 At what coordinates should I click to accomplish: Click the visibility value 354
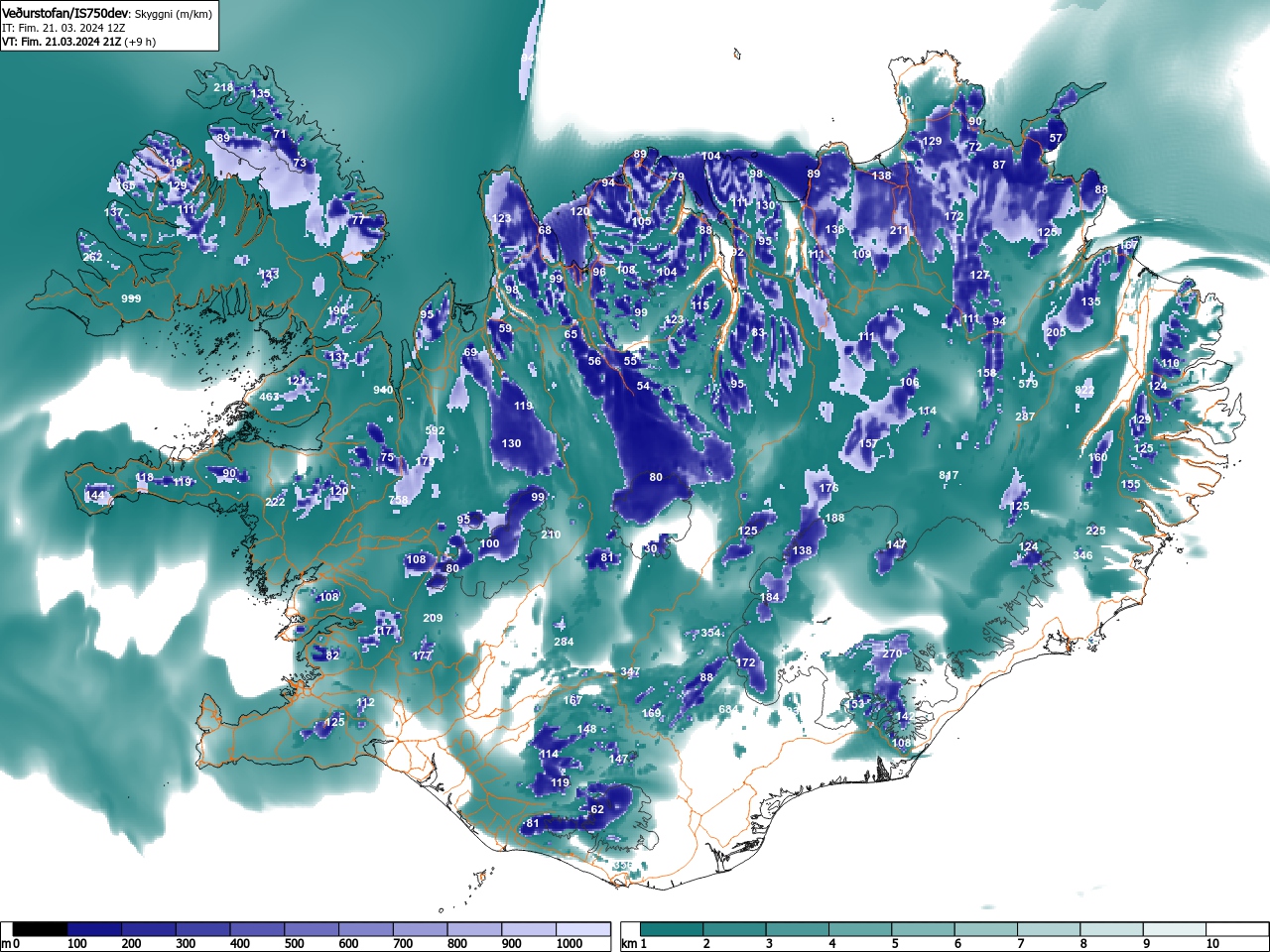pyautogui.click(x=710, y=633)
